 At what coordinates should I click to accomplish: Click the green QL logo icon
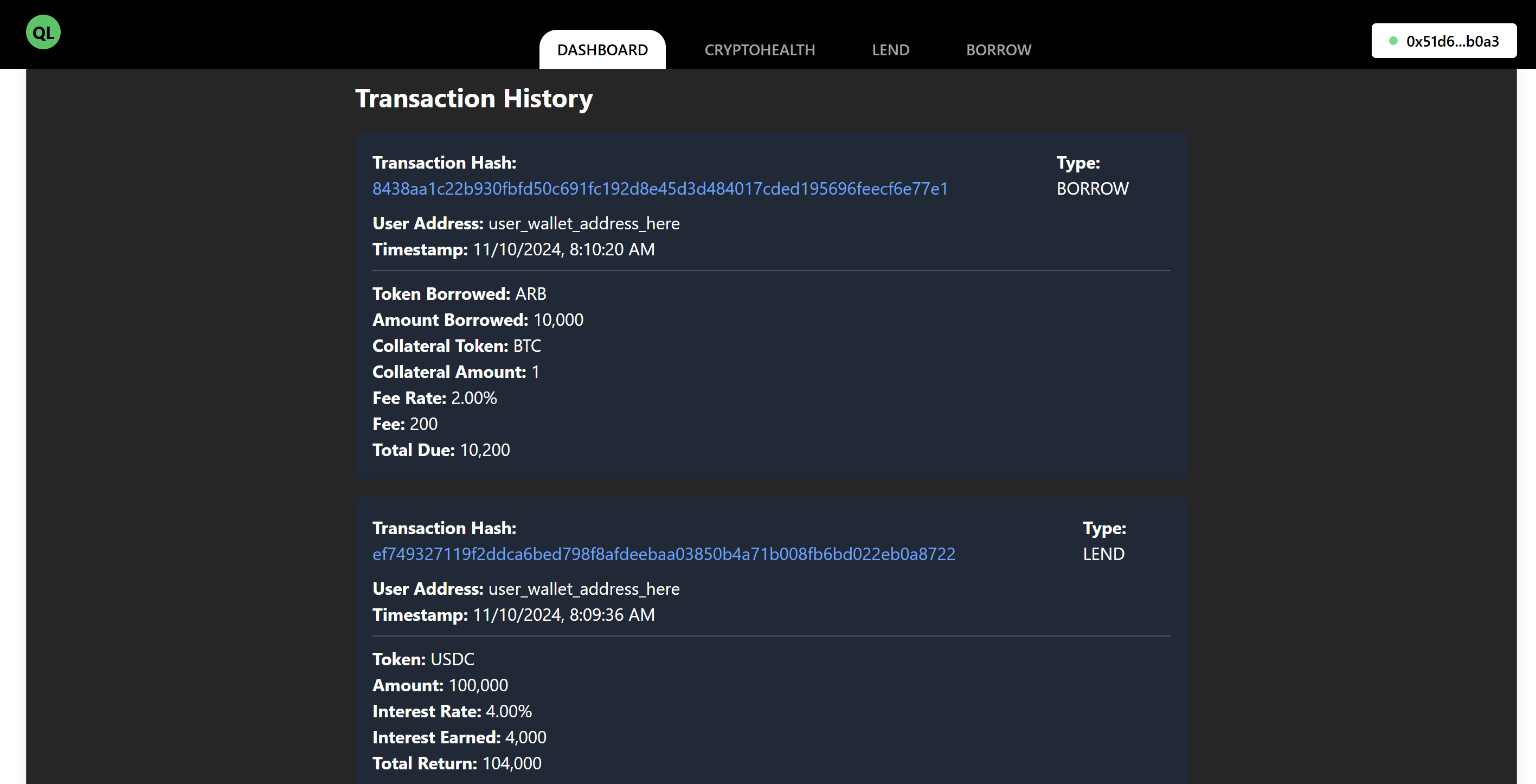[43, 32]
